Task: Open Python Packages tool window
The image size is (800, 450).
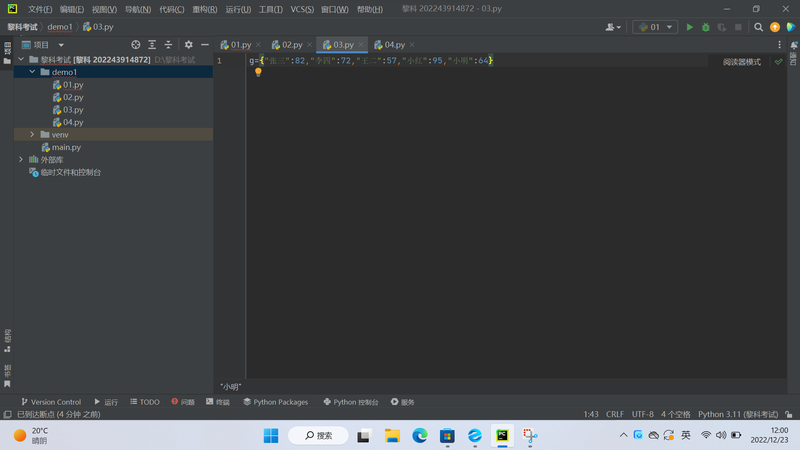Action: tap(276, 402)
